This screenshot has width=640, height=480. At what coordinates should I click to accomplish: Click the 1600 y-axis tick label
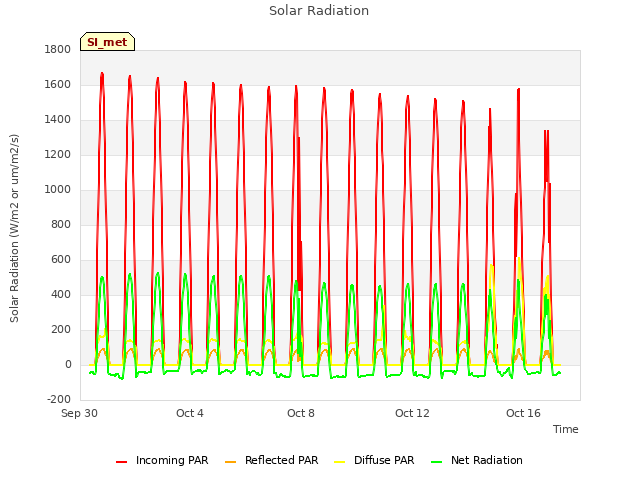[58, 85]
